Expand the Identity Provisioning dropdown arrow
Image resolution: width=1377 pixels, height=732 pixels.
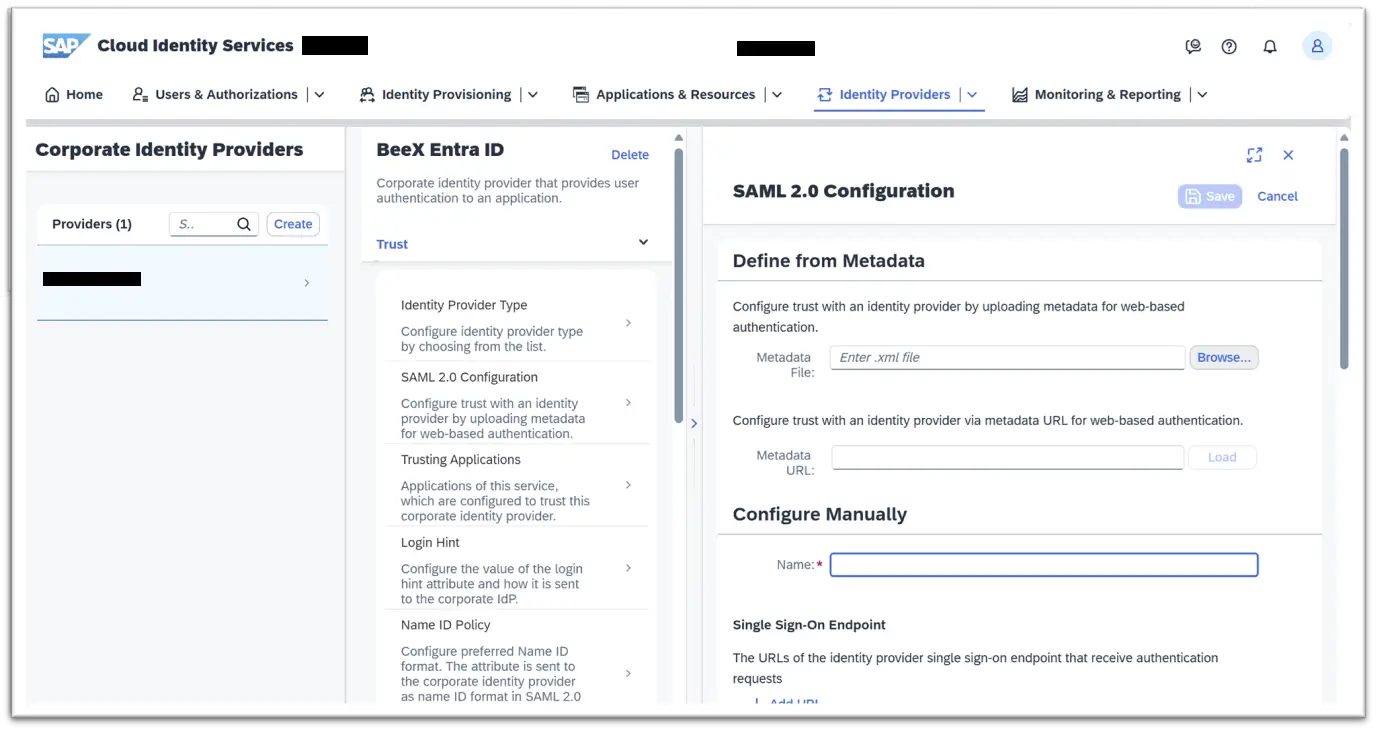click(533, 94)
